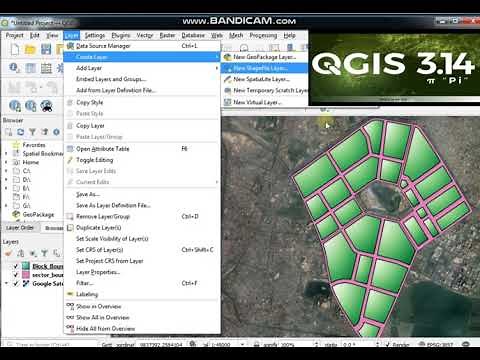The image size is (480, 360).
Task: Click filter legend icon in Layers panel
Action: click(x=44, y=253)
